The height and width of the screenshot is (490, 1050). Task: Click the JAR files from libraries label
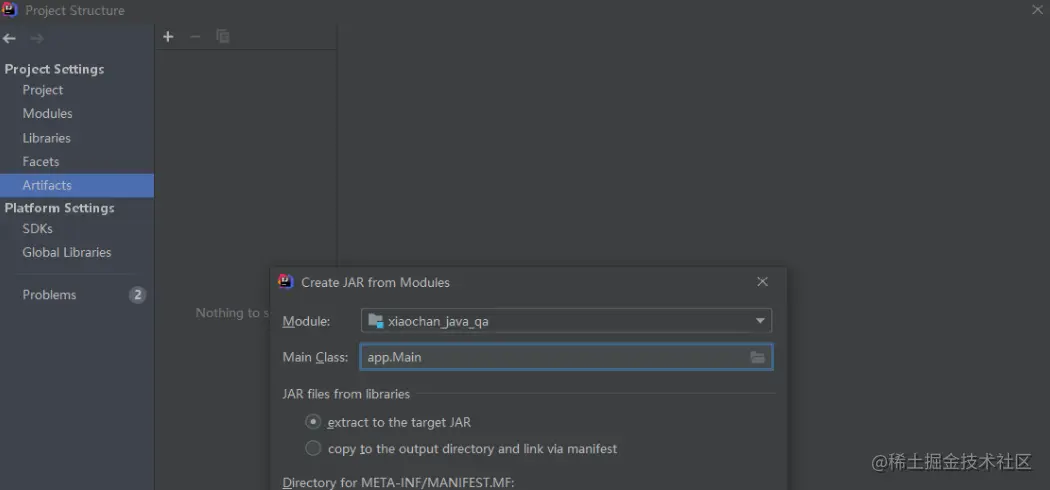(x=346, y=394)
